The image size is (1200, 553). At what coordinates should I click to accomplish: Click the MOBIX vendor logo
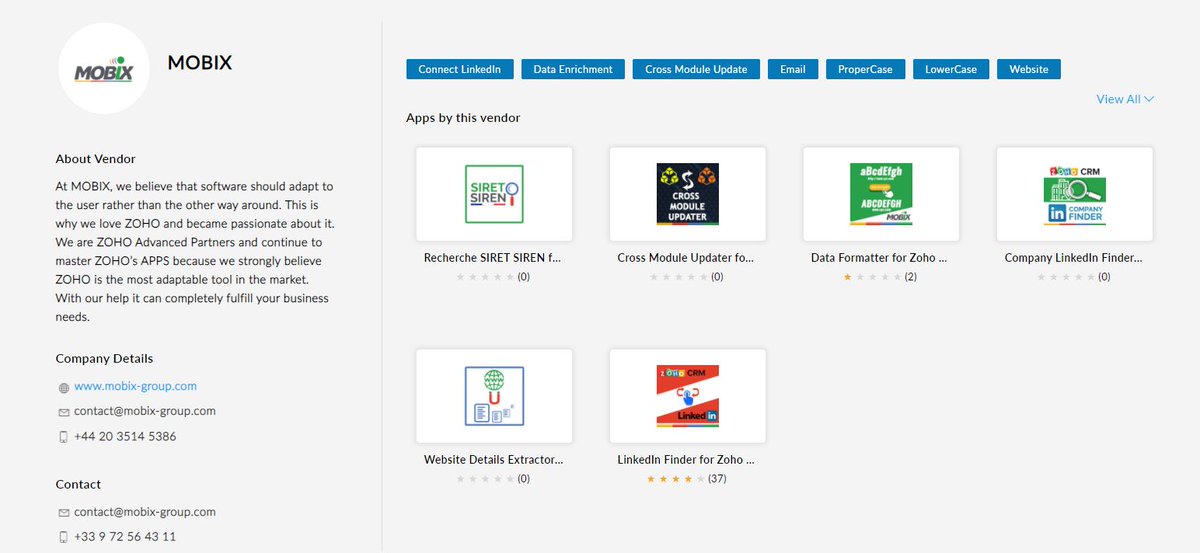104,68
